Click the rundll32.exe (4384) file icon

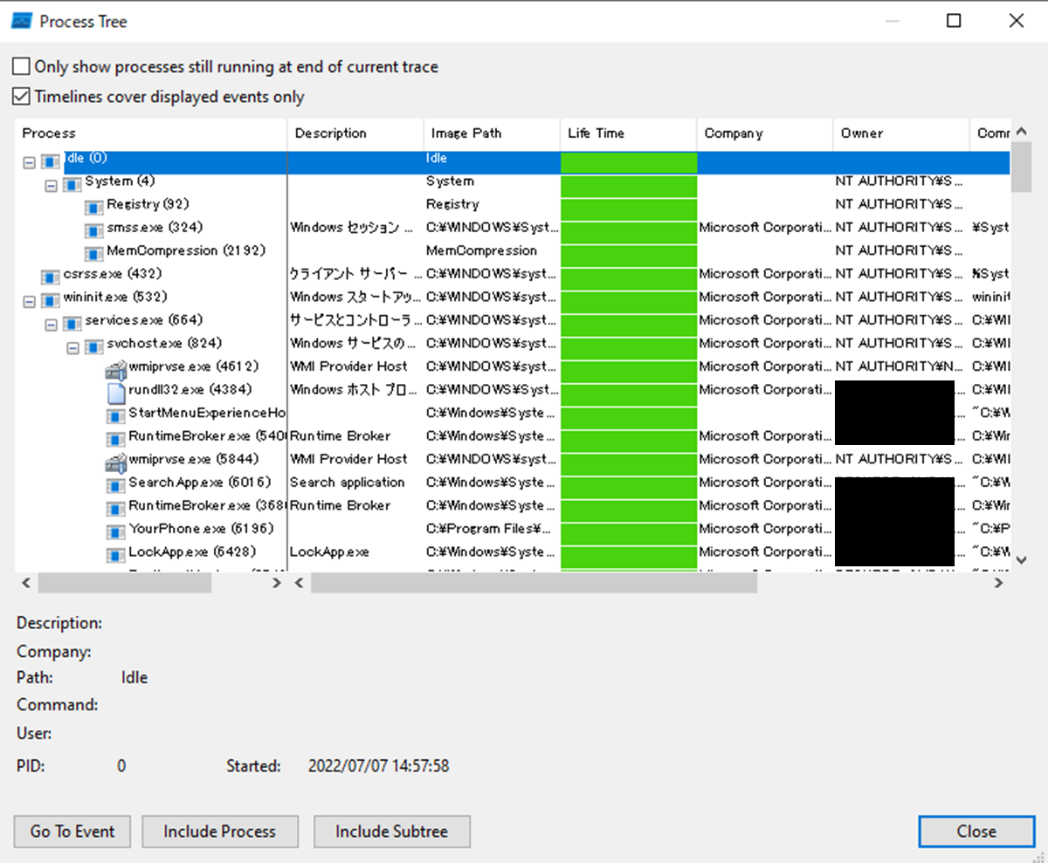click(116, 390)
